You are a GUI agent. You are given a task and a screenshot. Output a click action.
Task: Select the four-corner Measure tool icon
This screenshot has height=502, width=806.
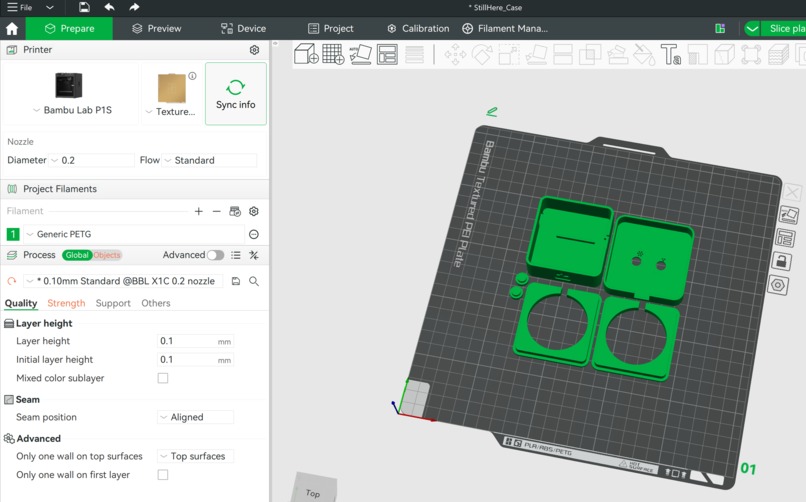751,54
